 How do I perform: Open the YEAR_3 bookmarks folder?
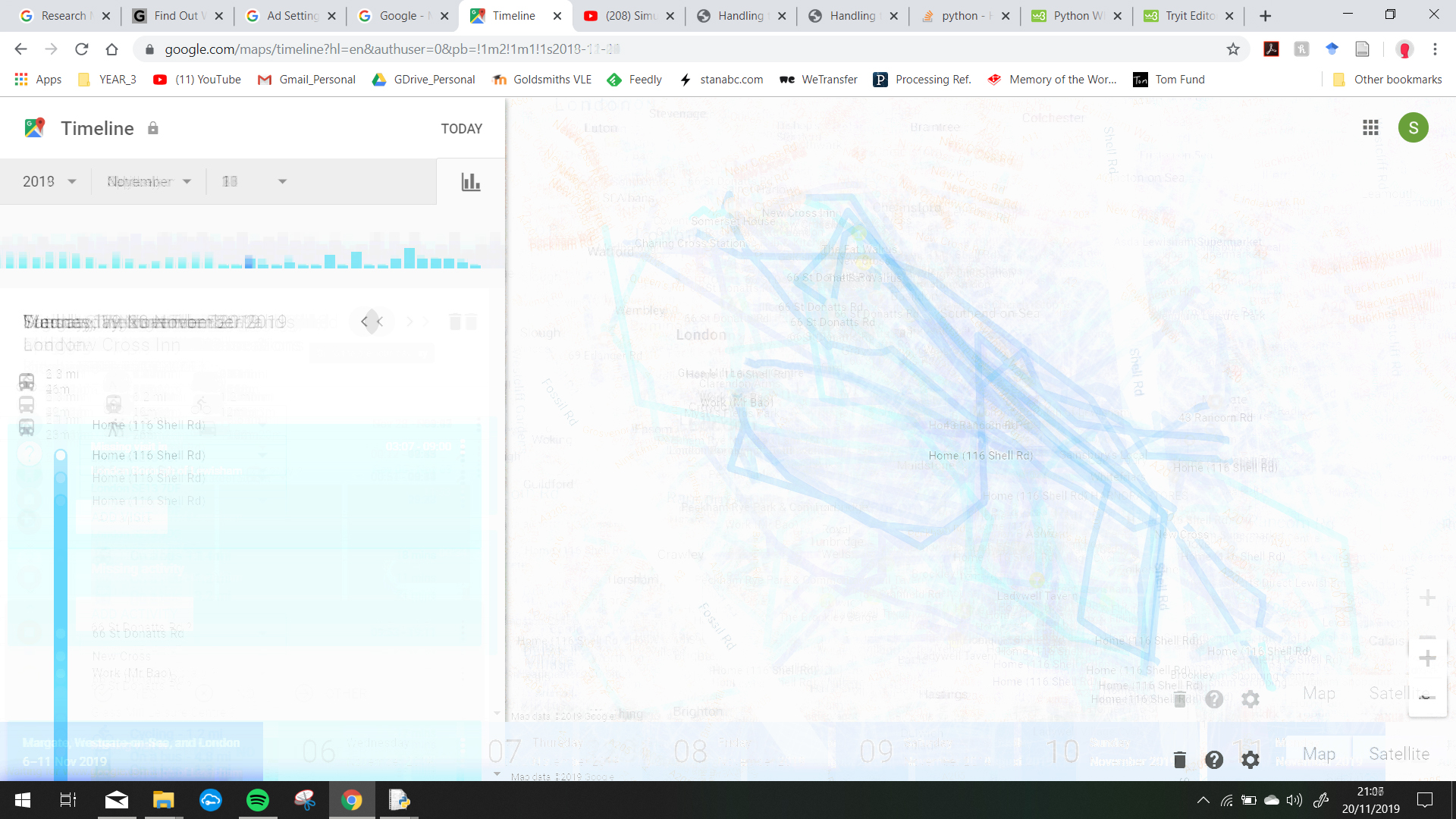(107, 80)
